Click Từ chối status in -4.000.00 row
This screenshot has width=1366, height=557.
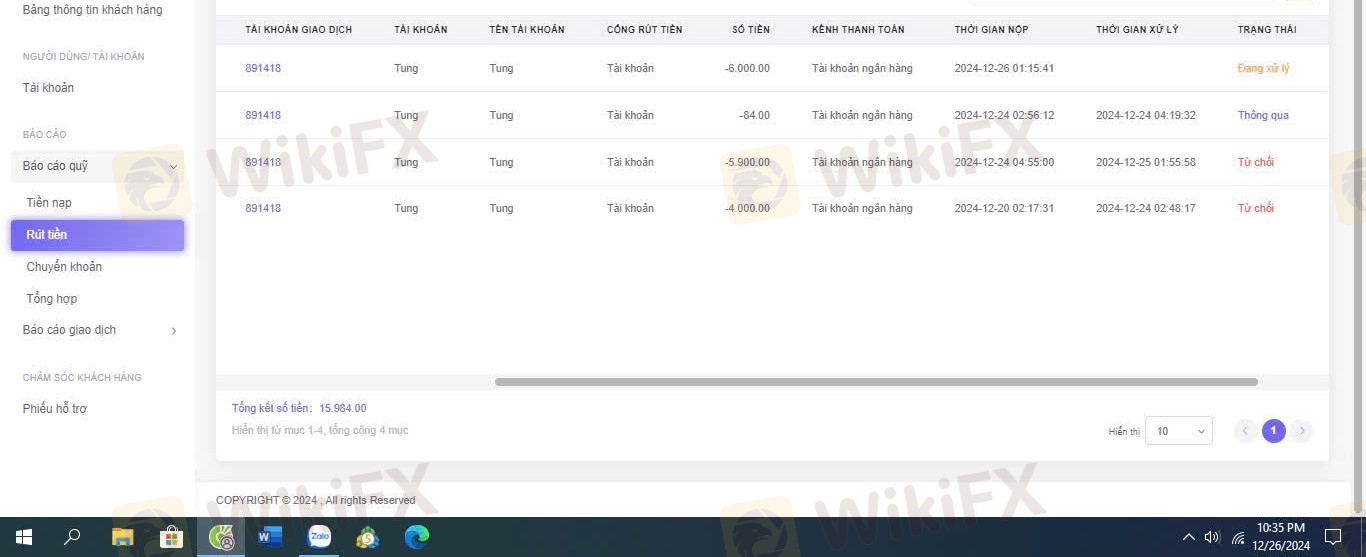(x=1255, y=208)
